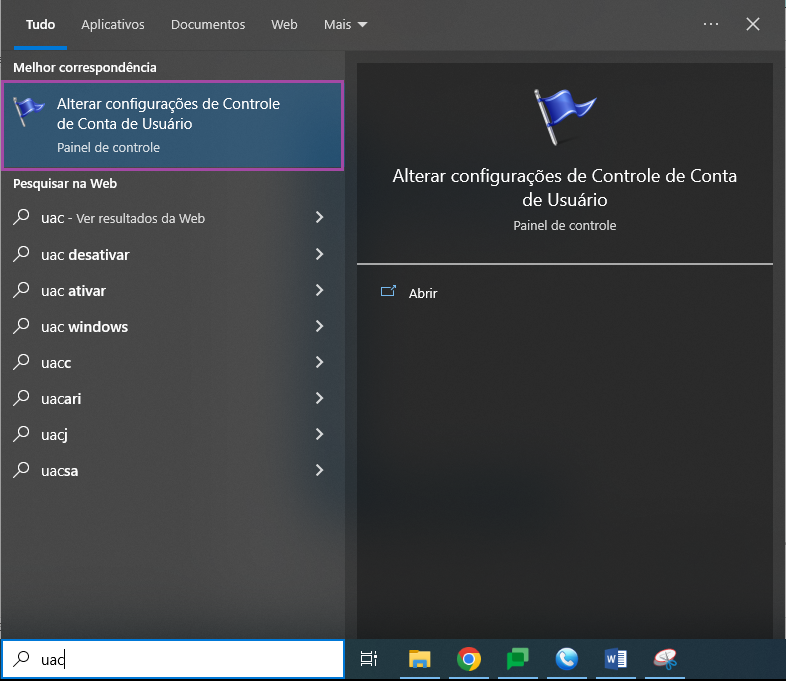Select the 'uac desativar' web suggestion
Screen dimensions: 786x681
173,255
